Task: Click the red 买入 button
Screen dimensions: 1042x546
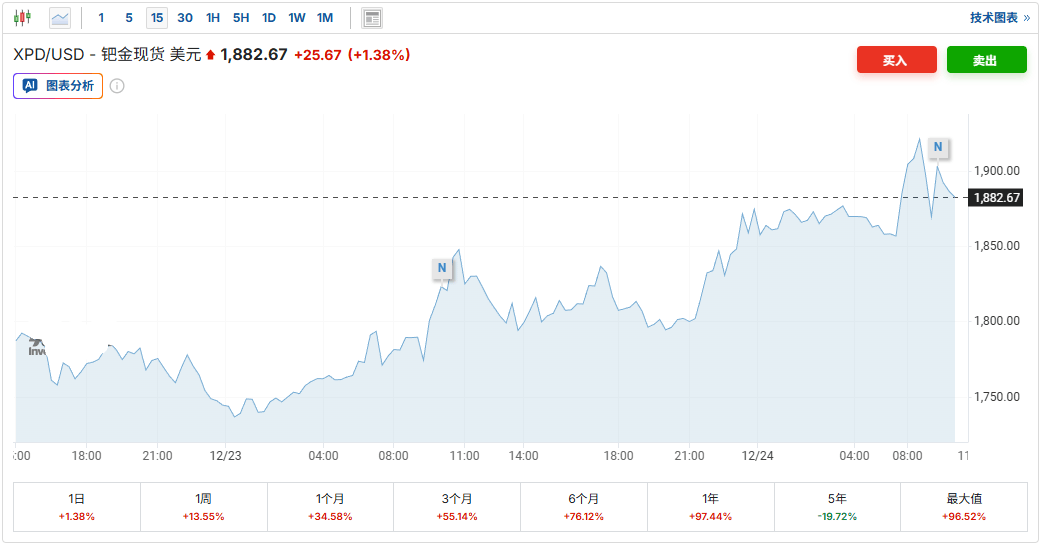Action: point(896,60)
